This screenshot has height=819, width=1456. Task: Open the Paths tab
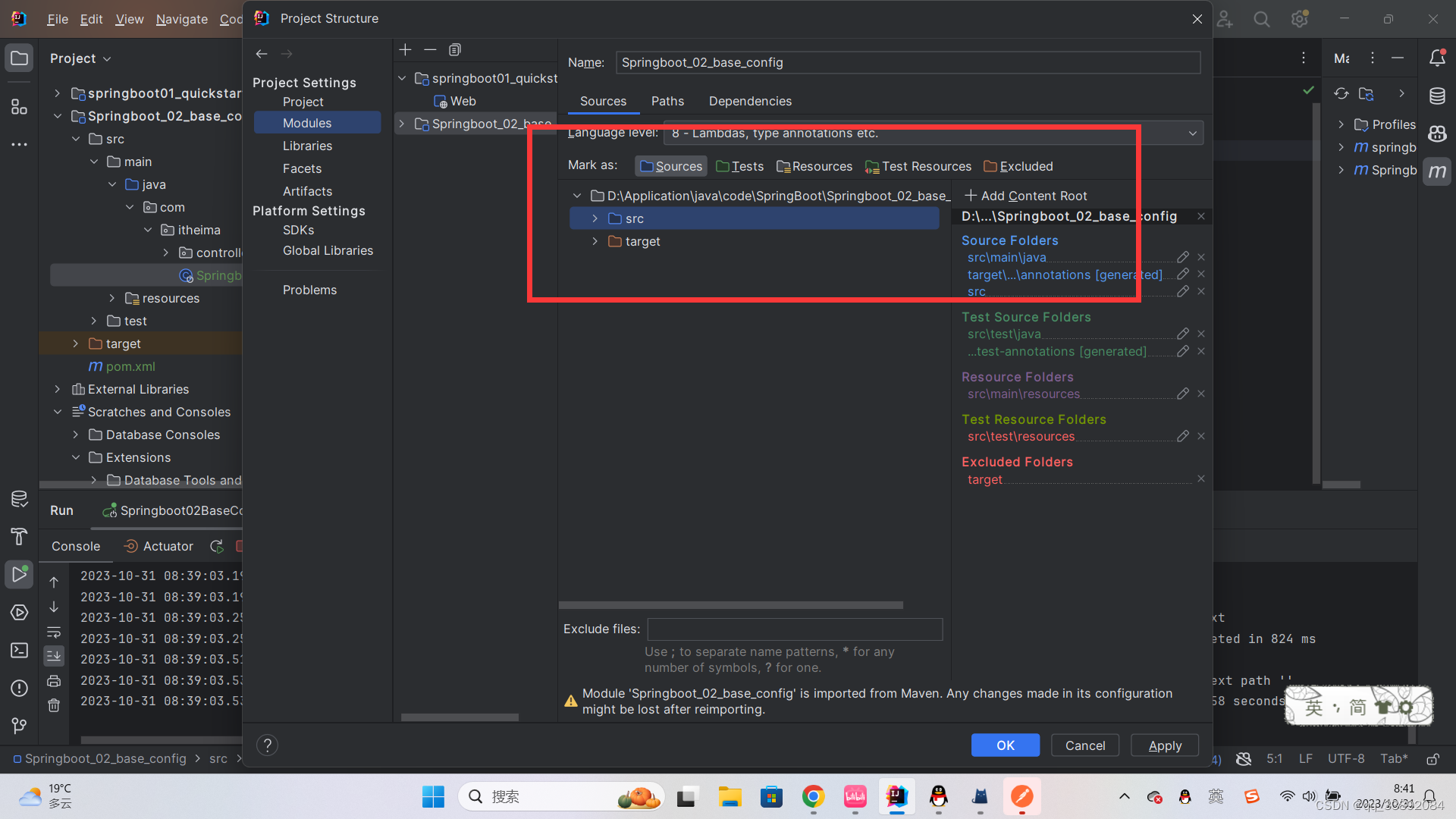(667, 101)
